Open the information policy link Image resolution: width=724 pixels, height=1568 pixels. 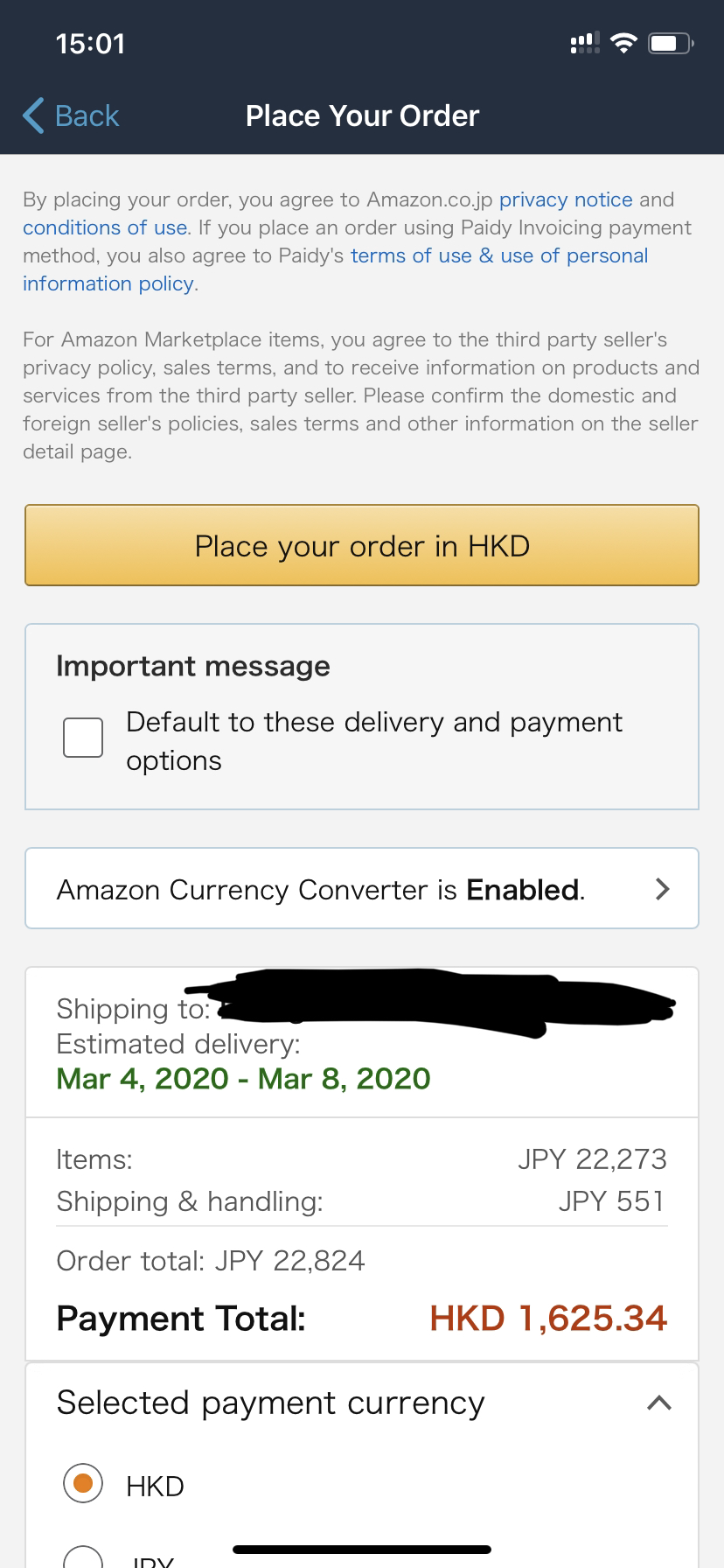[x=108, y=283]
